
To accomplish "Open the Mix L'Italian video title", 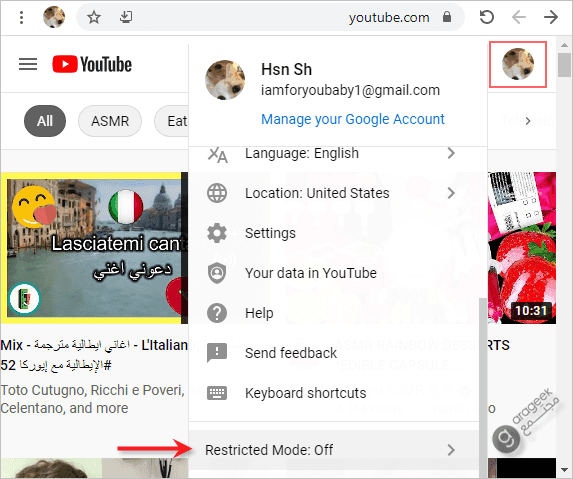I will 94,355.
